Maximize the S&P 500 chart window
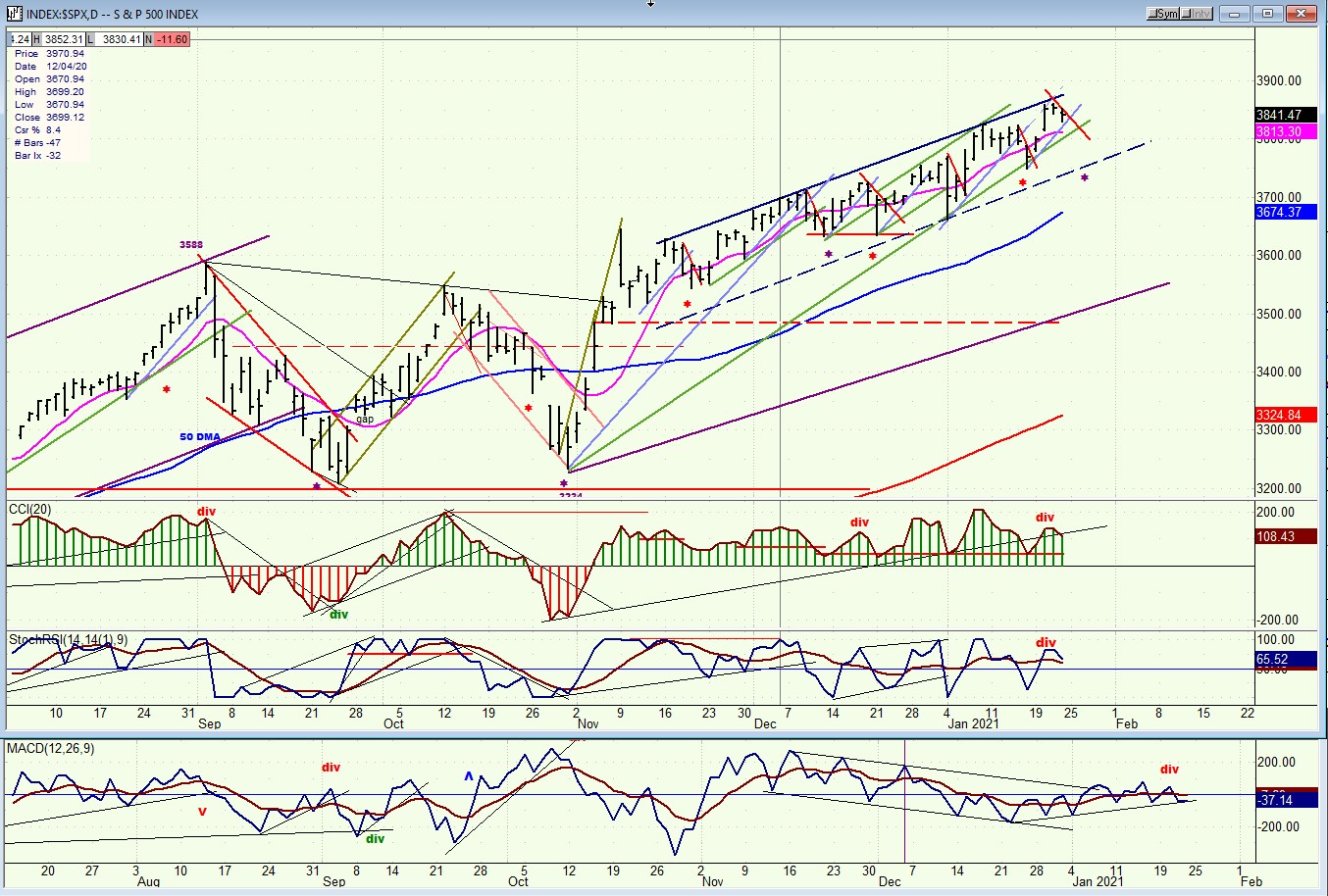 point(1268,14)
